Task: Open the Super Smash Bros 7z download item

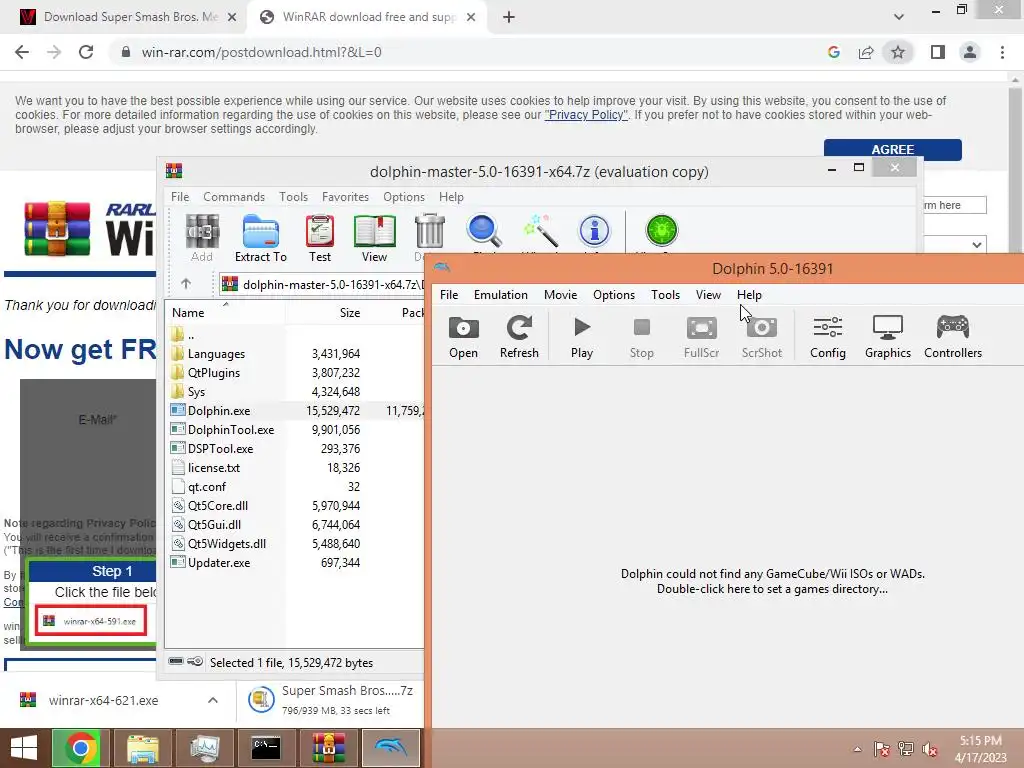Action: pyautogui.click(x=330, y=700)
